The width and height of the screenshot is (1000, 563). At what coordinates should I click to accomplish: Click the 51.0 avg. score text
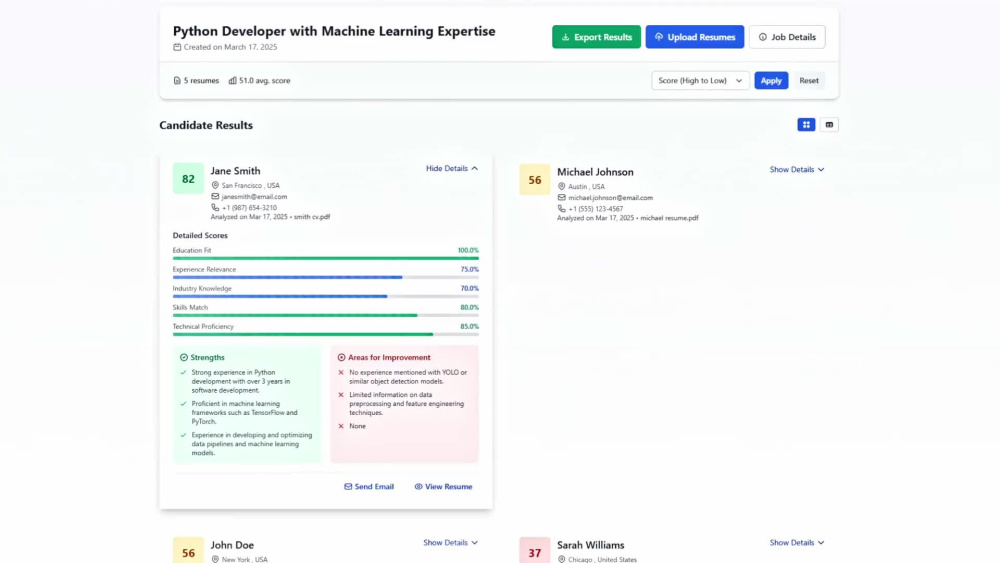click(265, 80)
